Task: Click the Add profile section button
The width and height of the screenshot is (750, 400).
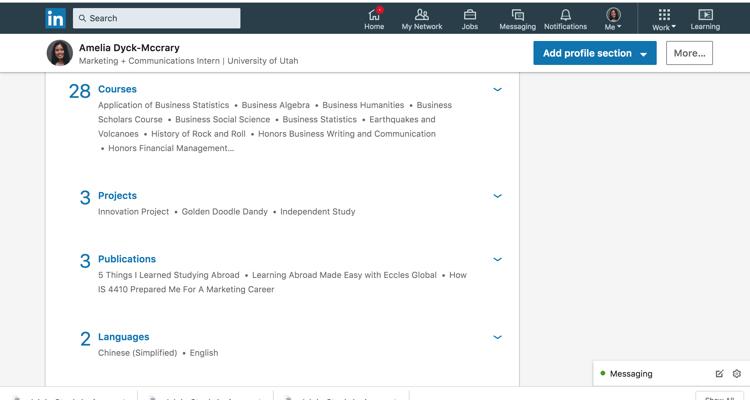Action: click(x=595, y=53)
